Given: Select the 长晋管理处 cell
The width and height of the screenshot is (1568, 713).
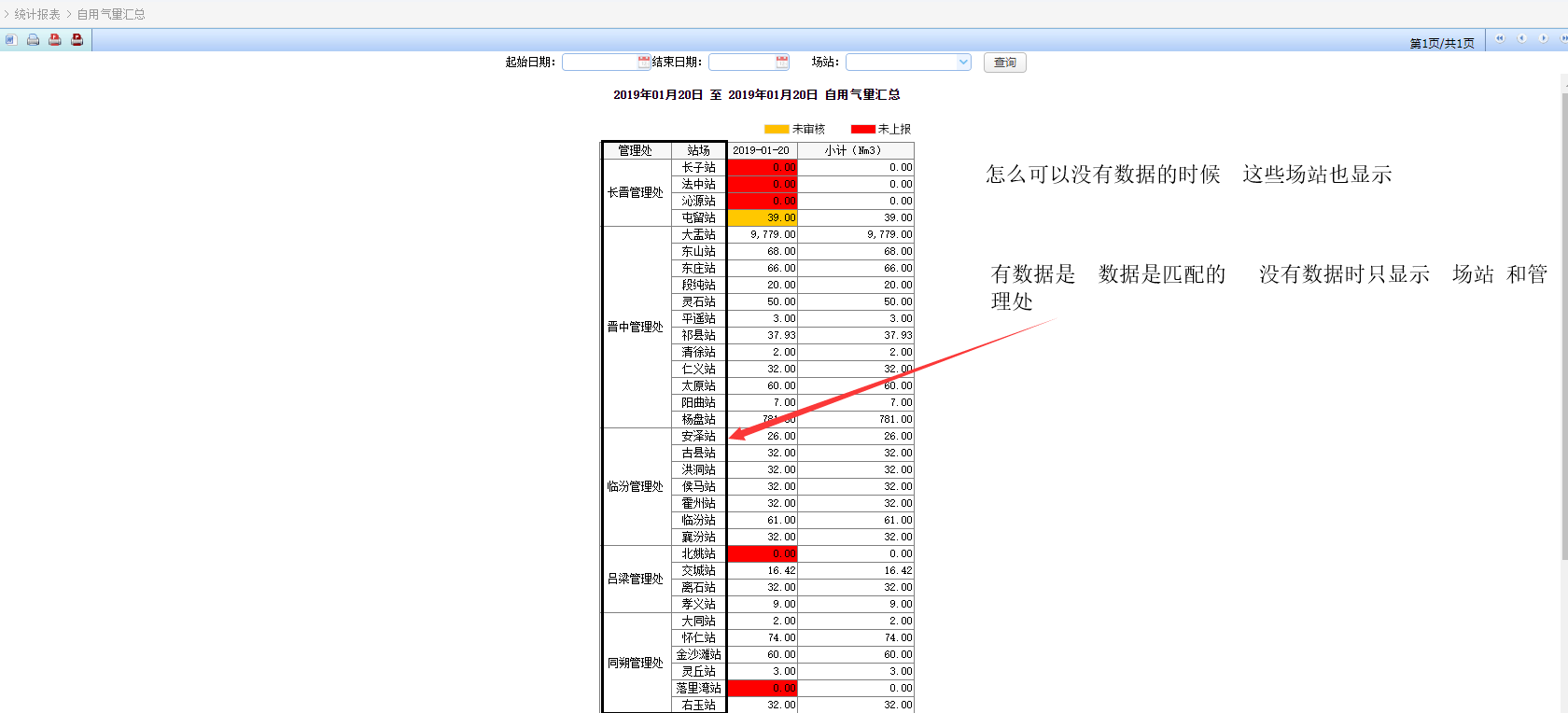Looking at the screenshot, I should click(x=636, y=192).
